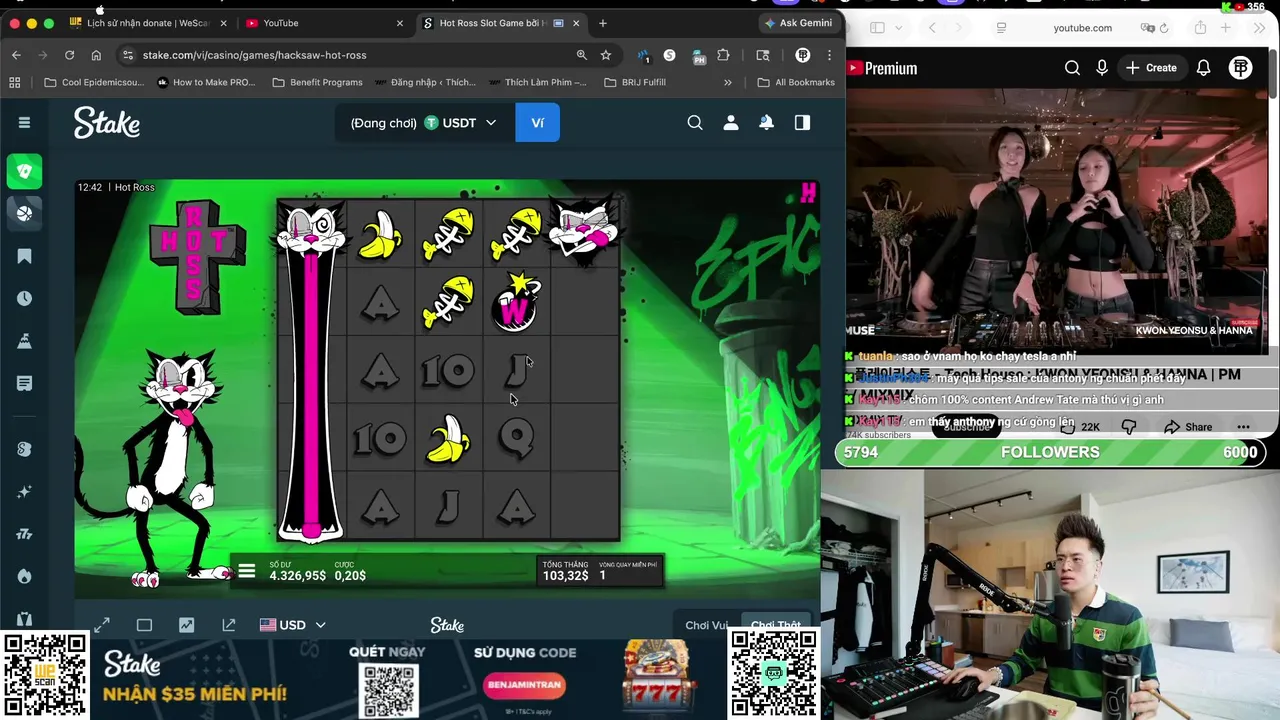Image resolution: width=1280 pixels, height=720 pixels.
Task: Open Stake search magnifier
Action: click(x=695, y=122)
